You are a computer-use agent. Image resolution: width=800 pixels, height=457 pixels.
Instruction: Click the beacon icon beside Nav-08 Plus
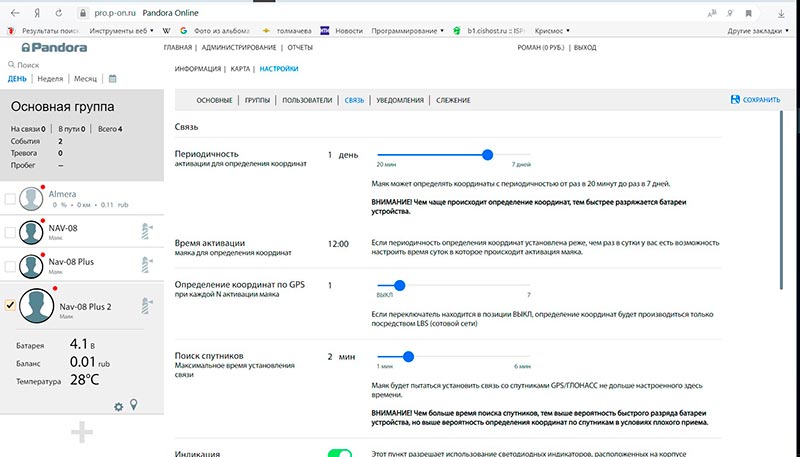148,266
